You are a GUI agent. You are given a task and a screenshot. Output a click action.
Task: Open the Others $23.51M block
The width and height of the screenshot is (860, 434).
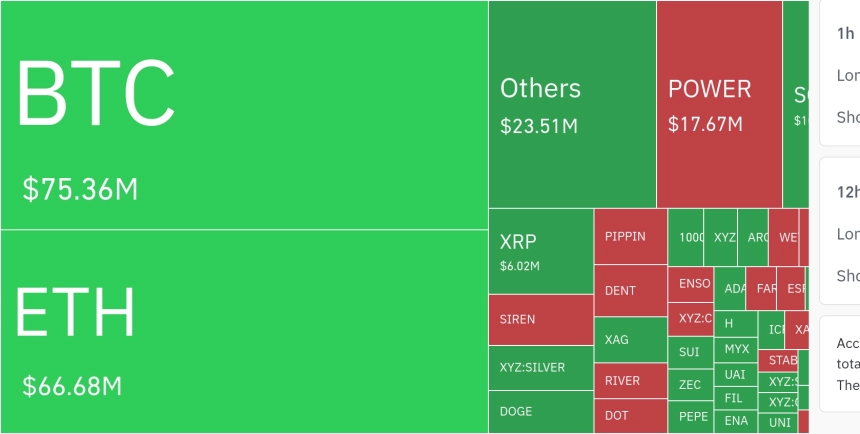[x=572, y=104]
